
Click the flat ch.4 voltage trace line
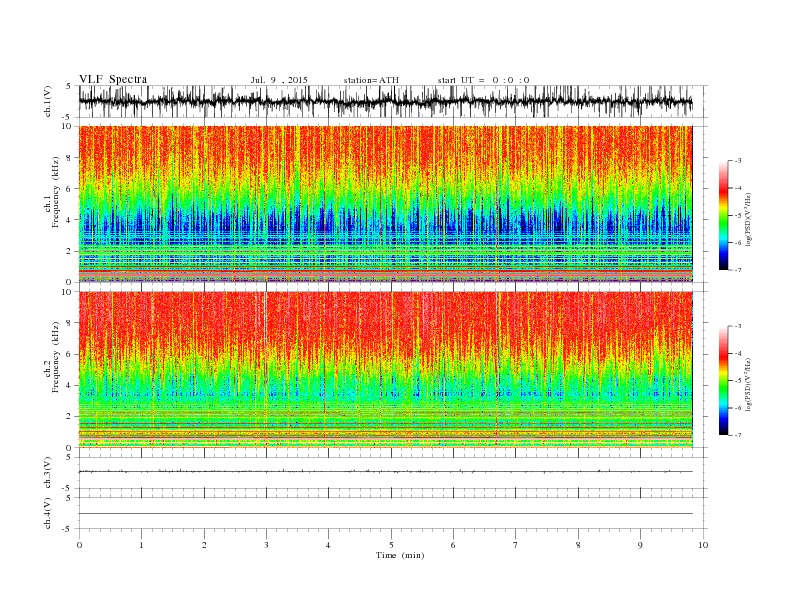click(x=385, y=514)
